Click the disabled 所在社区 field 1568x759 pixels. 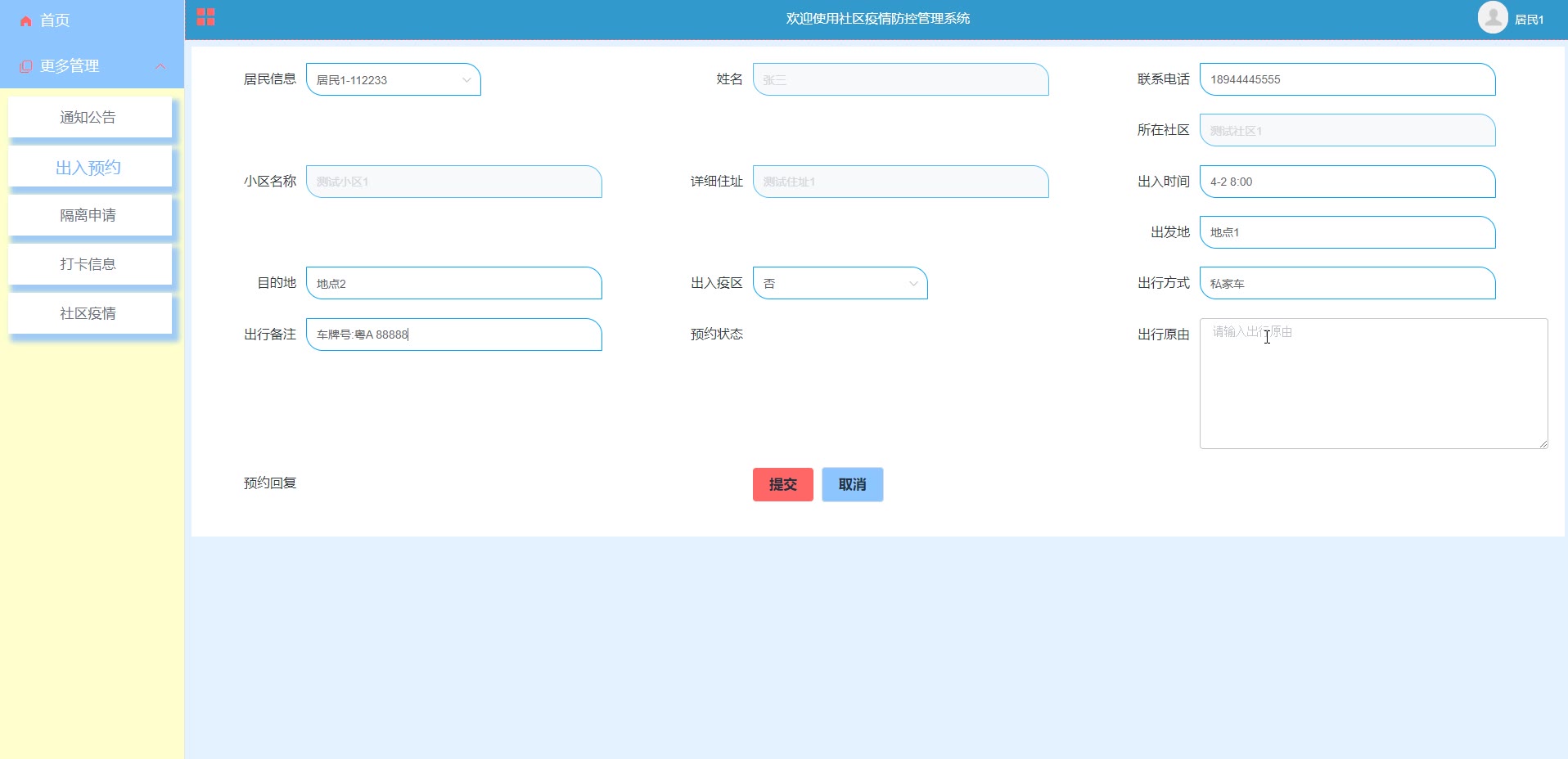point(1347,130)
